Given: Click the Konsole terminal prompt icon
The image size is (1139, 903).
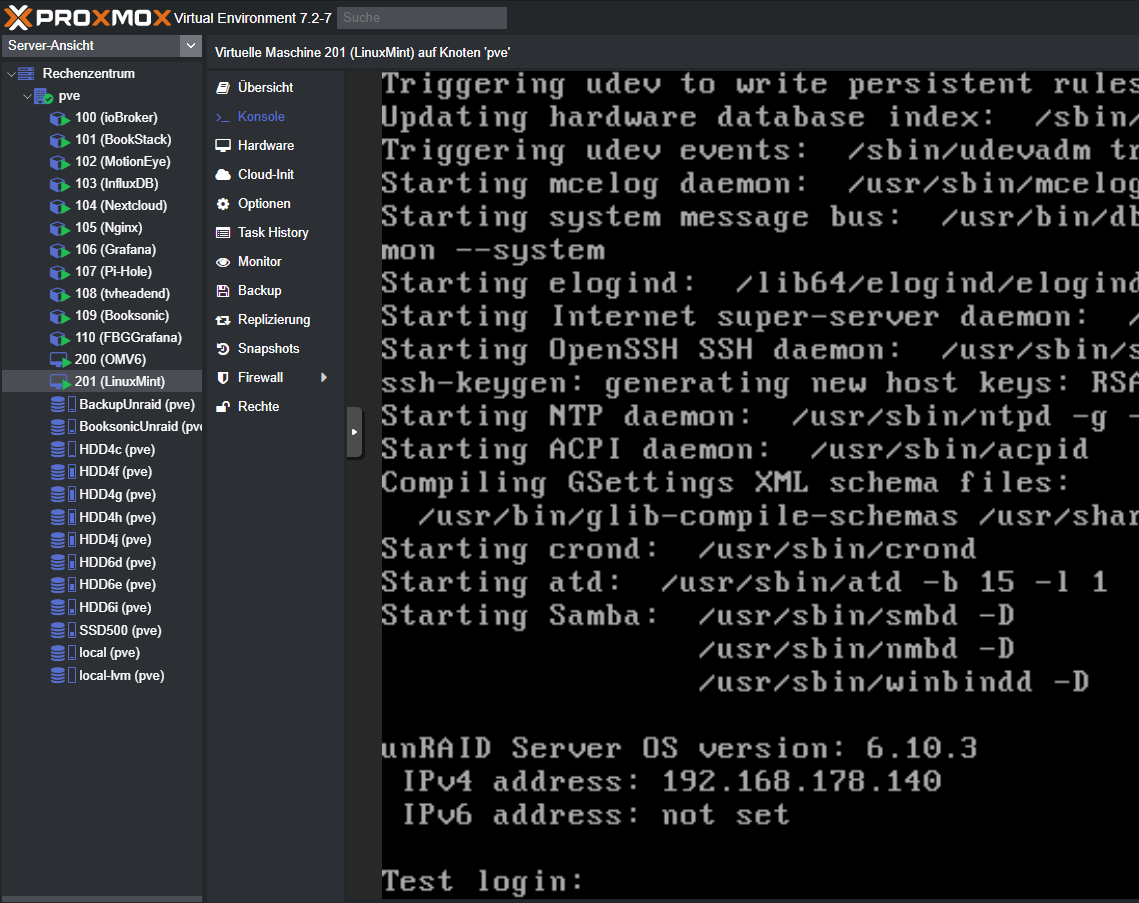Looking at the screenshot, I should pyautogui.click(x=223, y=117).
